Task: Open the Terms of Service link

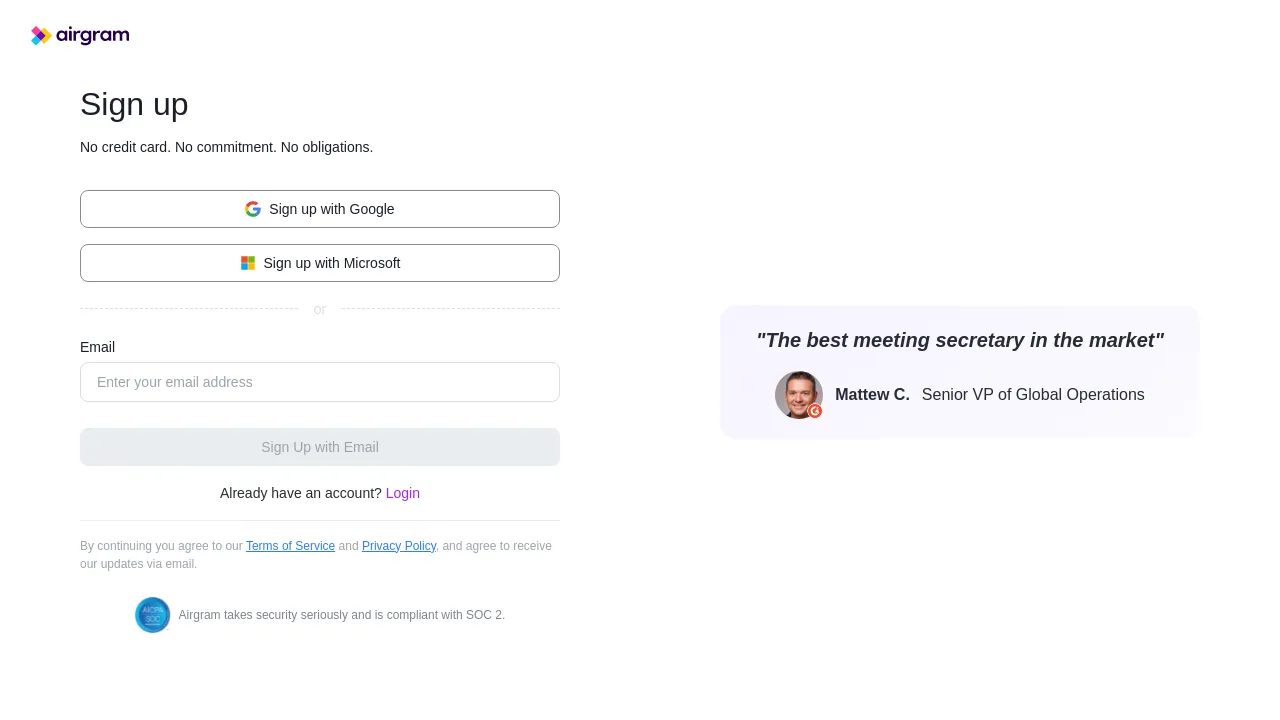Action: click(x=290, y=546)
